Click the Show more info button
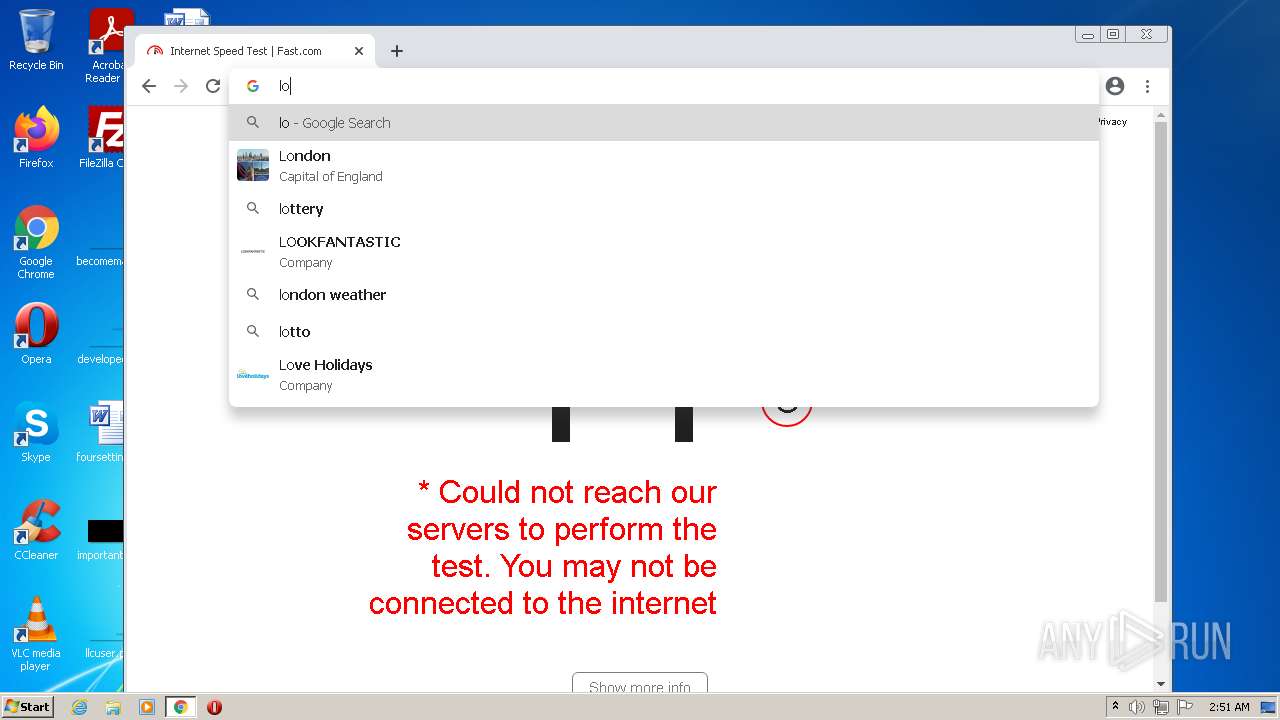Image resolution: width=1280 pixels, height=720 pixels. click(x=640, y=684)
